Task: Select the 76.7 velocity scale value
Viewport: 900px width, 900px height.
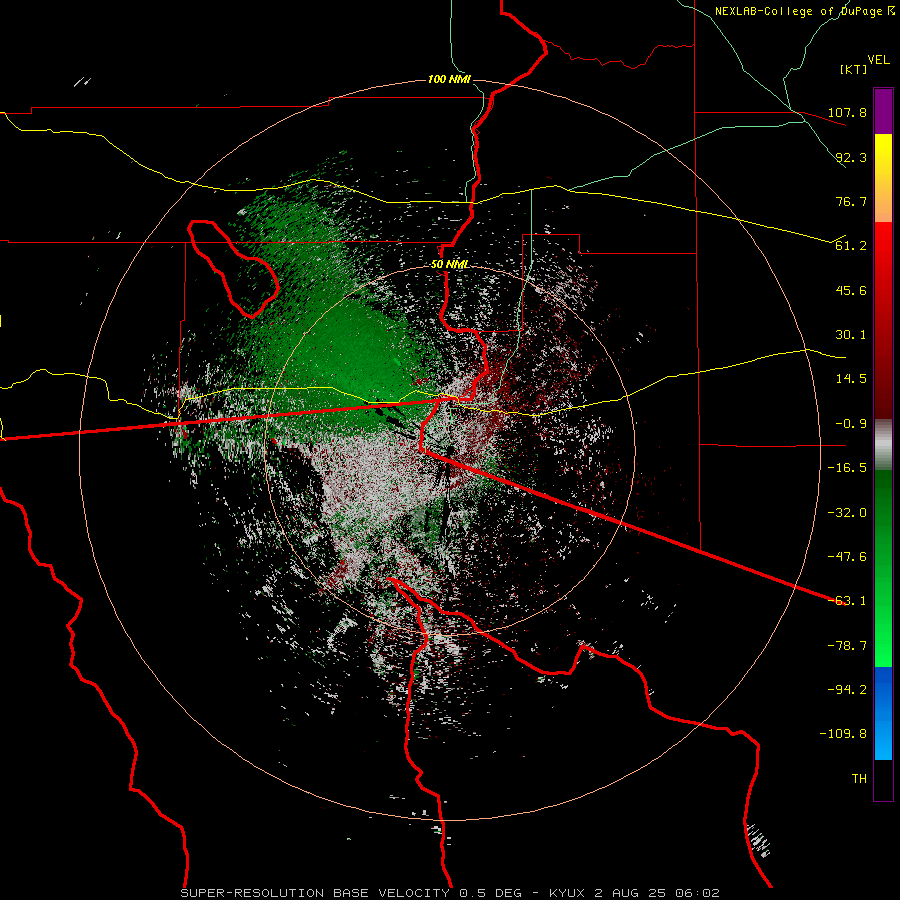Action: click(x=851, y=201)
